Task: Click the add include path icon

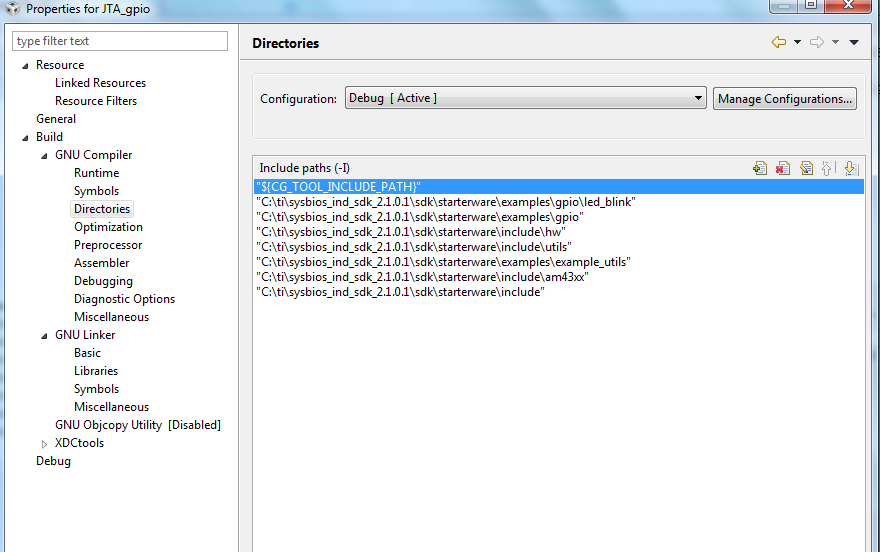Action: point(760,168)
